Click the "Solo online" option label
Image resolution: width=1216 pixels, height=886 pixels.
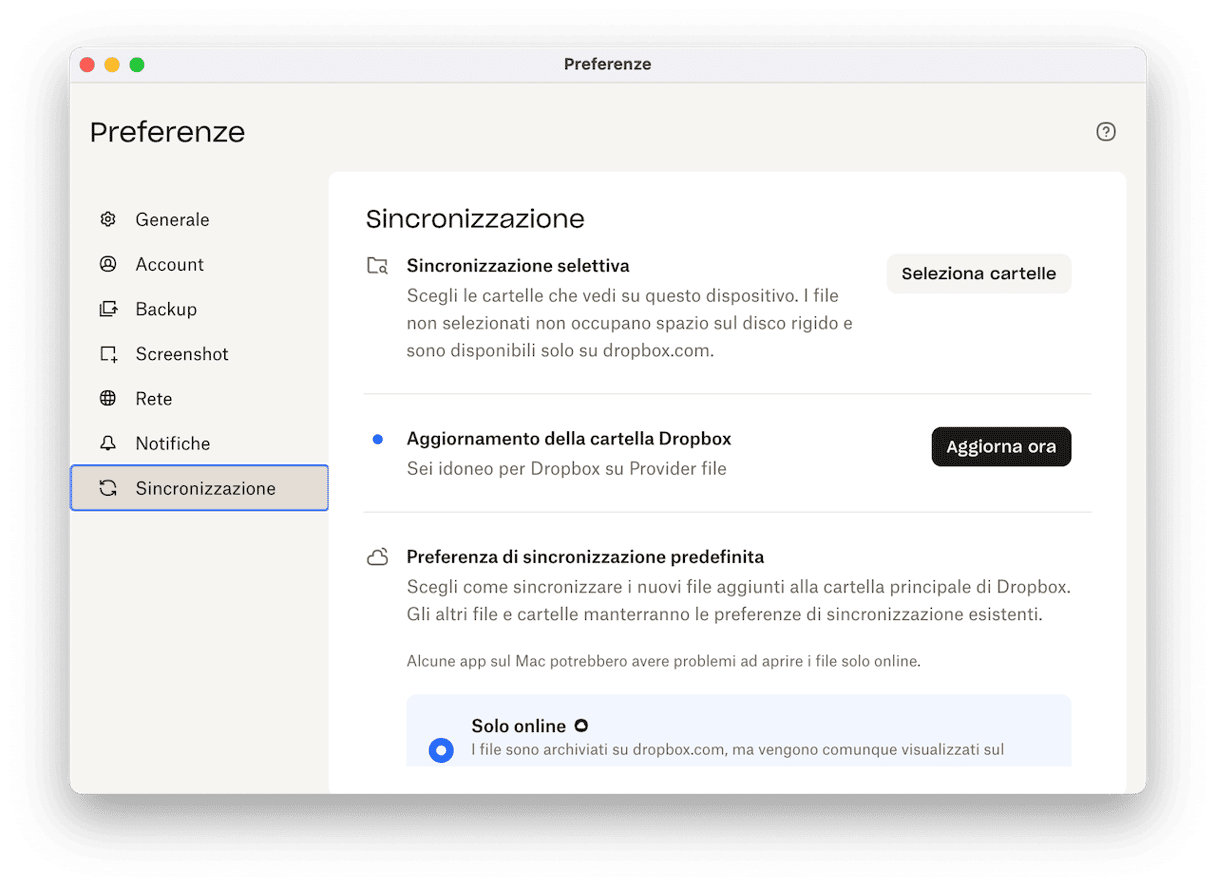[x=518, y=726]
